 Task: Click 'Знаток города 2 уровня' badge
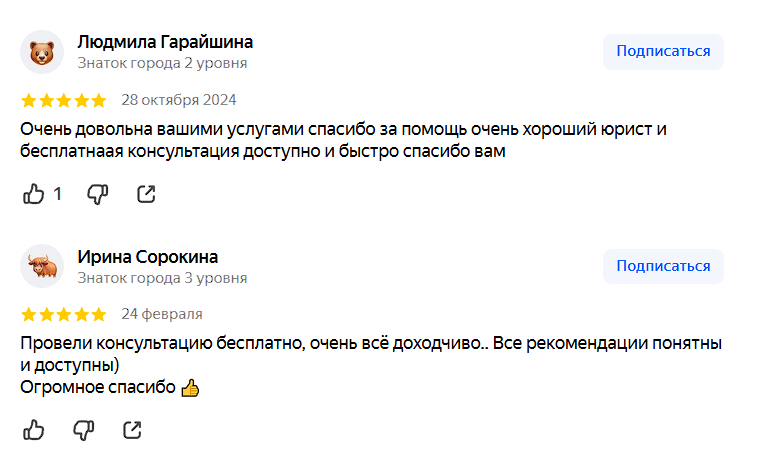click(162, 63)
